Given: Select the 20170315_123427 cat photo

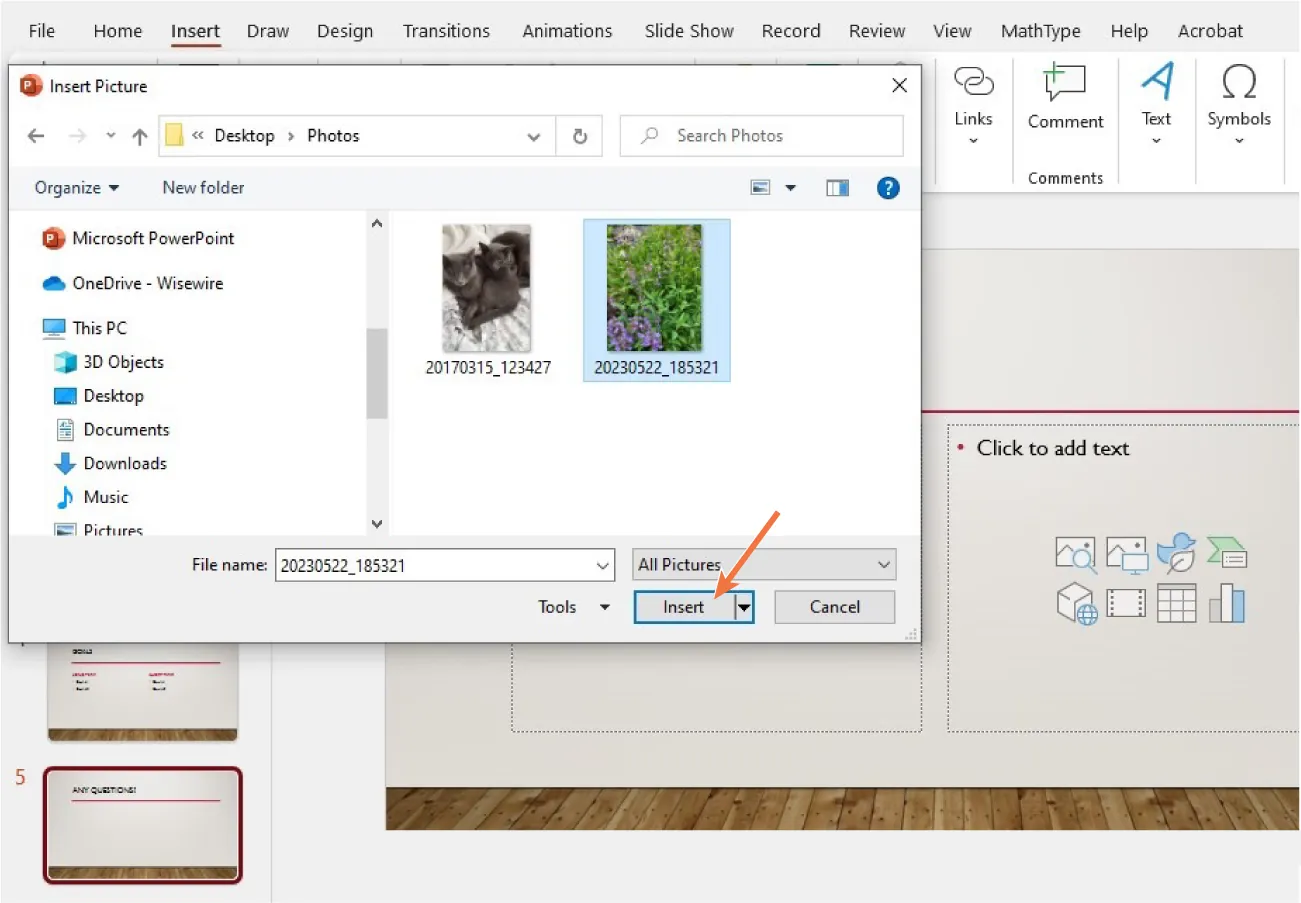Looking at the screenshot, I should pos(487,288).
